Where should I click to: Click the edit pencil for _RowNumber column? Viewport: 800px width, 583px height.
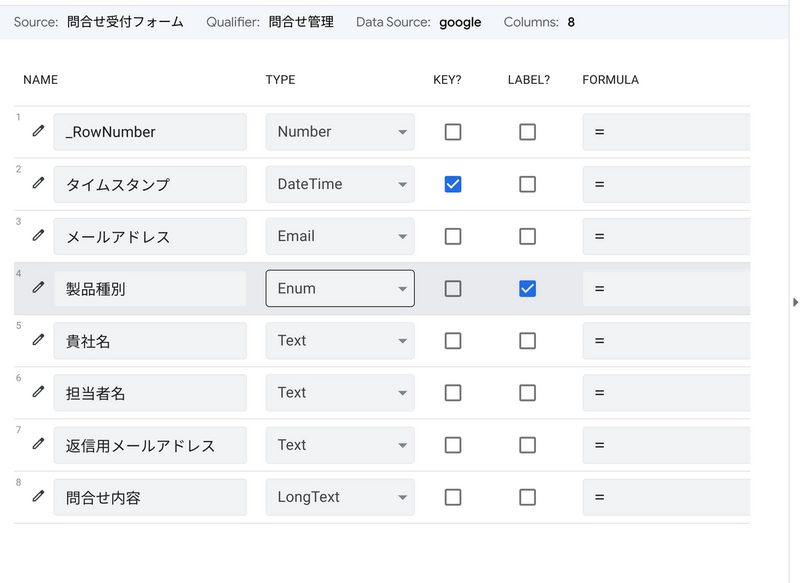pyautogui.click(x=38, y=131)
